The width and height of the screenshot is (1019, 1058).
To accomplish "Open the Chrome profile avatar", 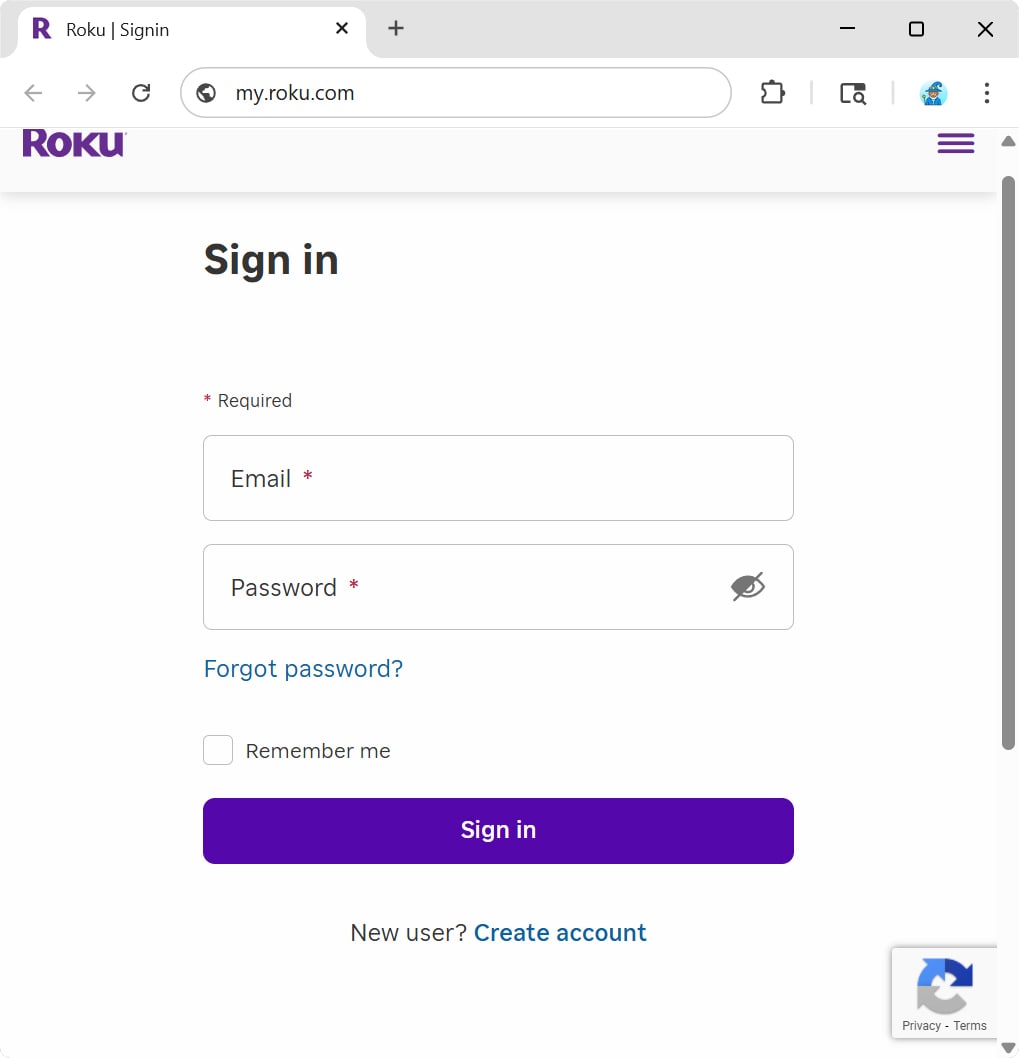I will coord(933,93).
